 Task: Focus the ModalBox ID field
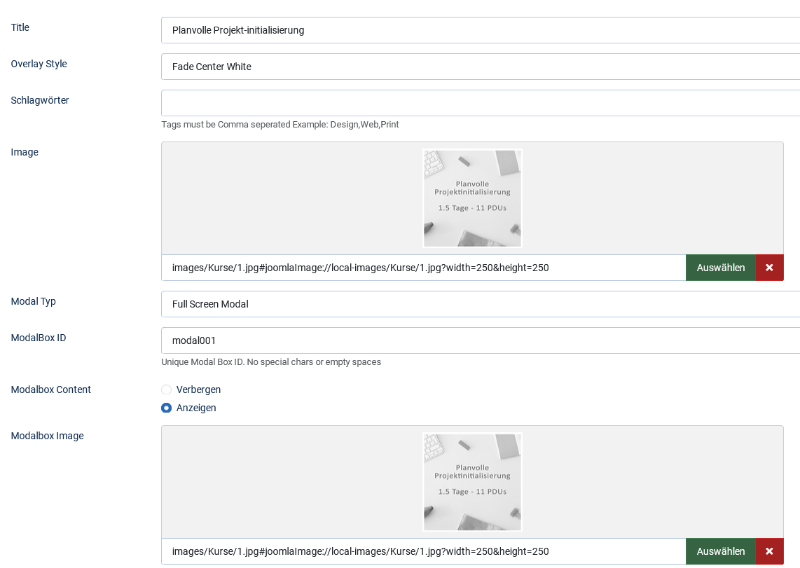(x=481, y=340)
